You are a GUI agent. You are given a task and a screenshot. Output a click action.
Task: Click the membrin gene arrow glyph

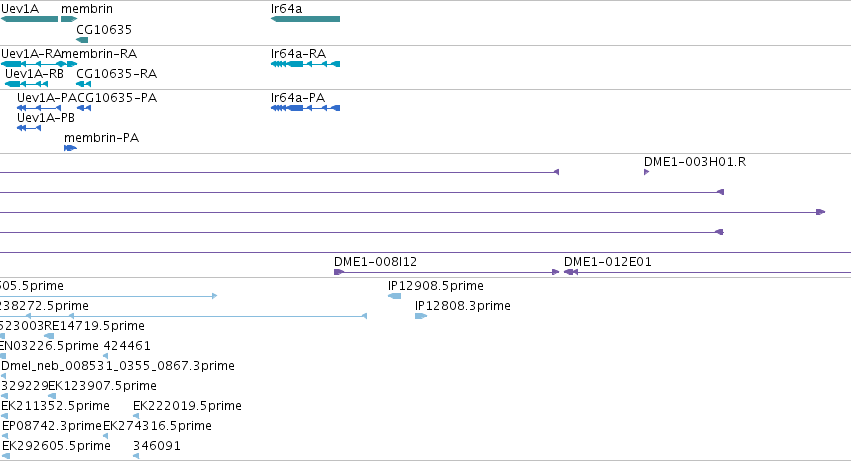click(69, 19)
